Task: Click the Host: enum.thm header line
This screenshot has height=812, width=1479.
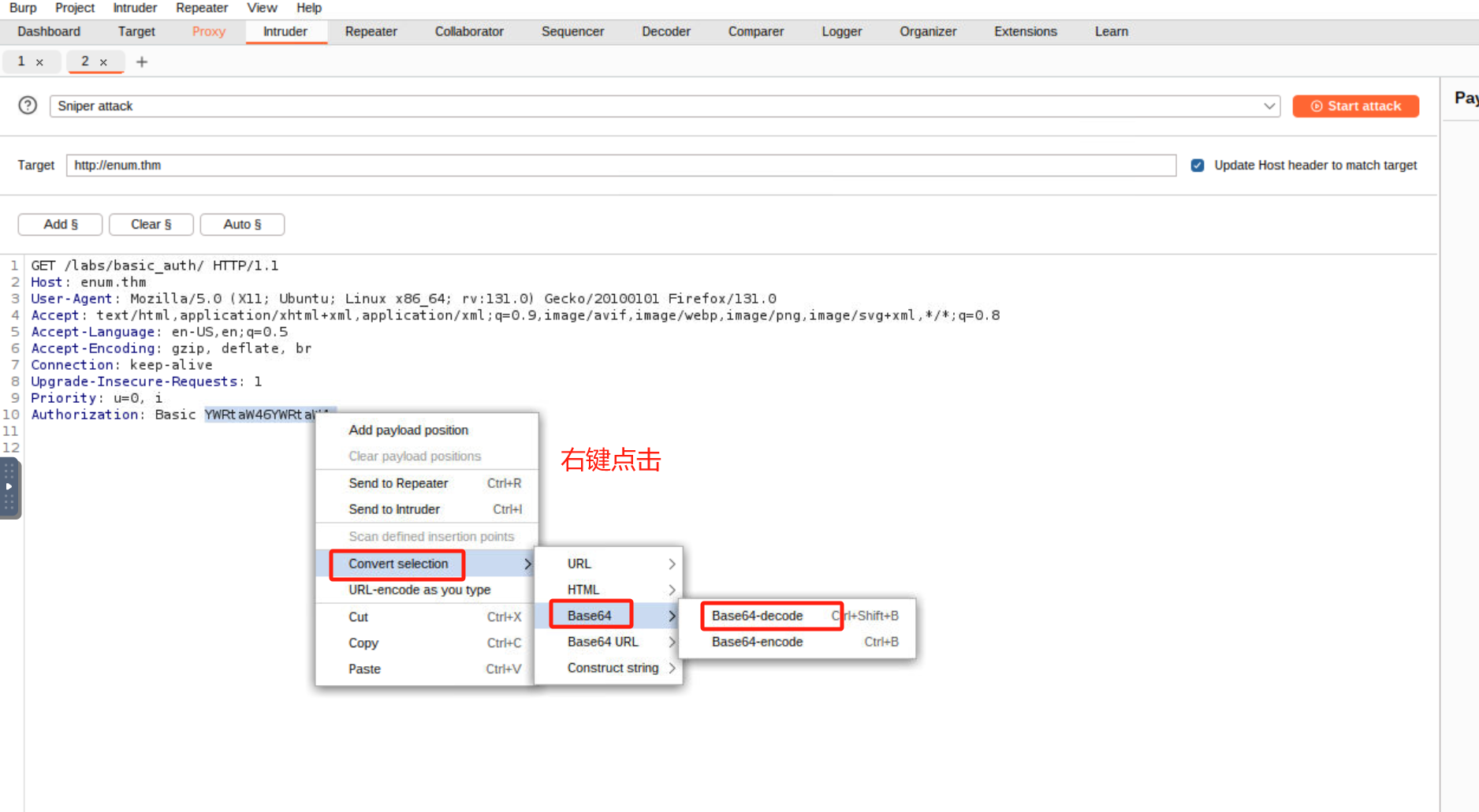Action: coord(88,282)
